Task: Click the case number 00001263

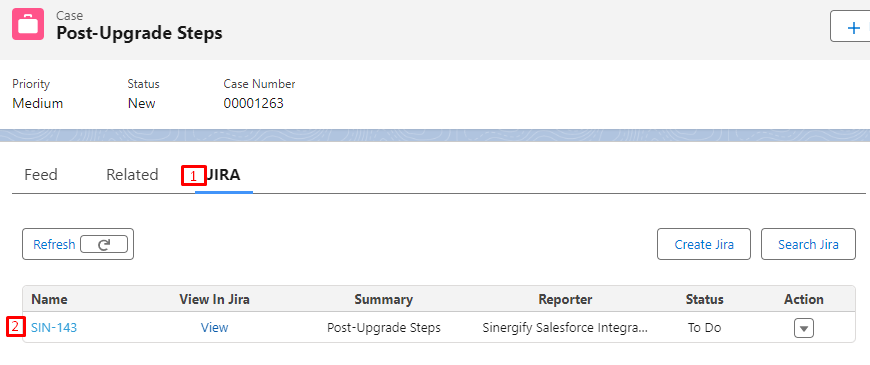Action: coord(254,103)
